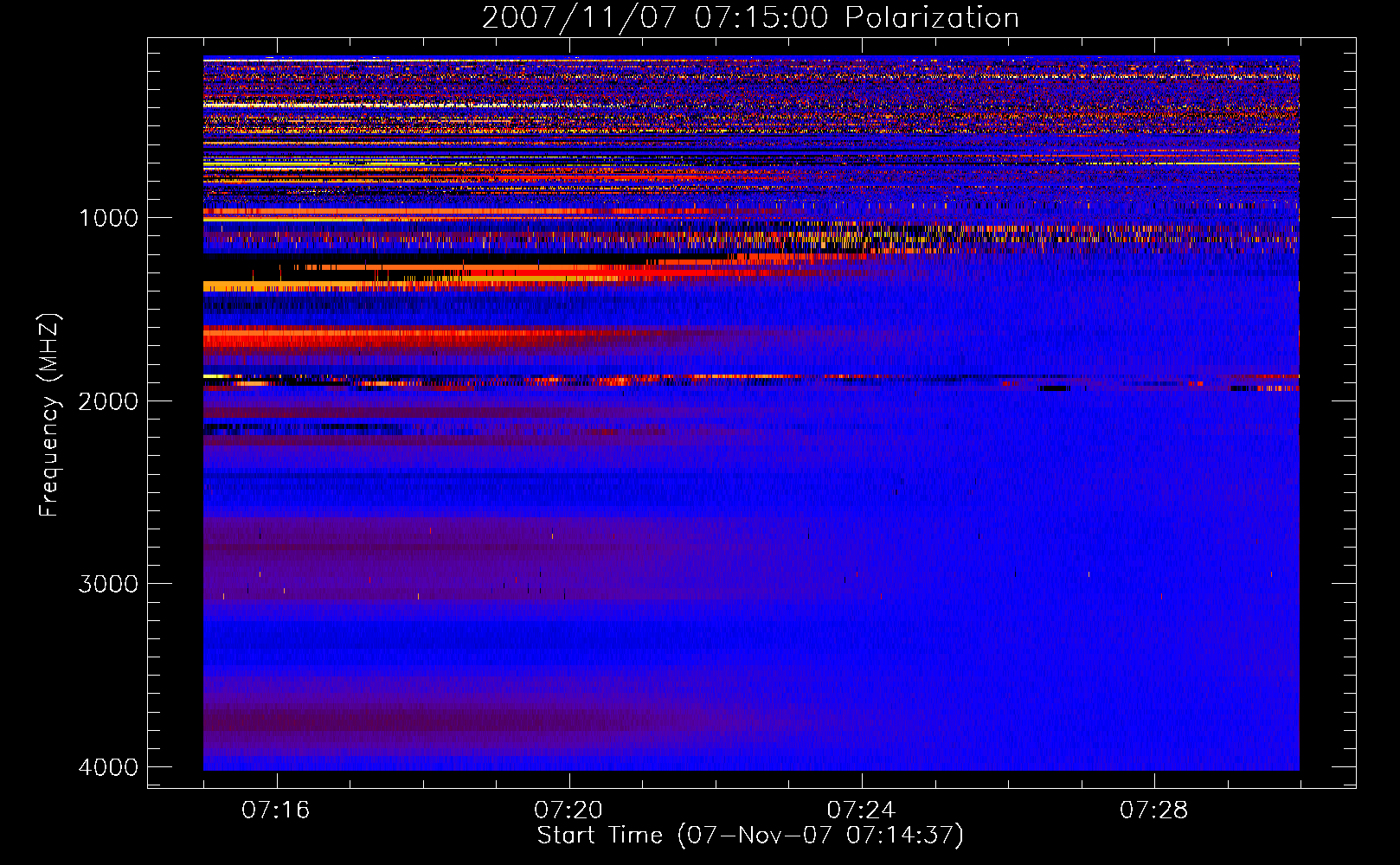Screen dimensions: 1400x865
Task: Click the 07:20 time tick label
Action: click(568, 810)
